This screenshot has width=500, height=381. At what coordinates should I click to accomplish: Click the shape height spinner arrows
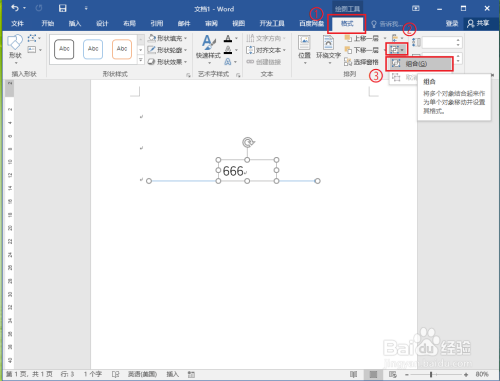tap(458, 42)
